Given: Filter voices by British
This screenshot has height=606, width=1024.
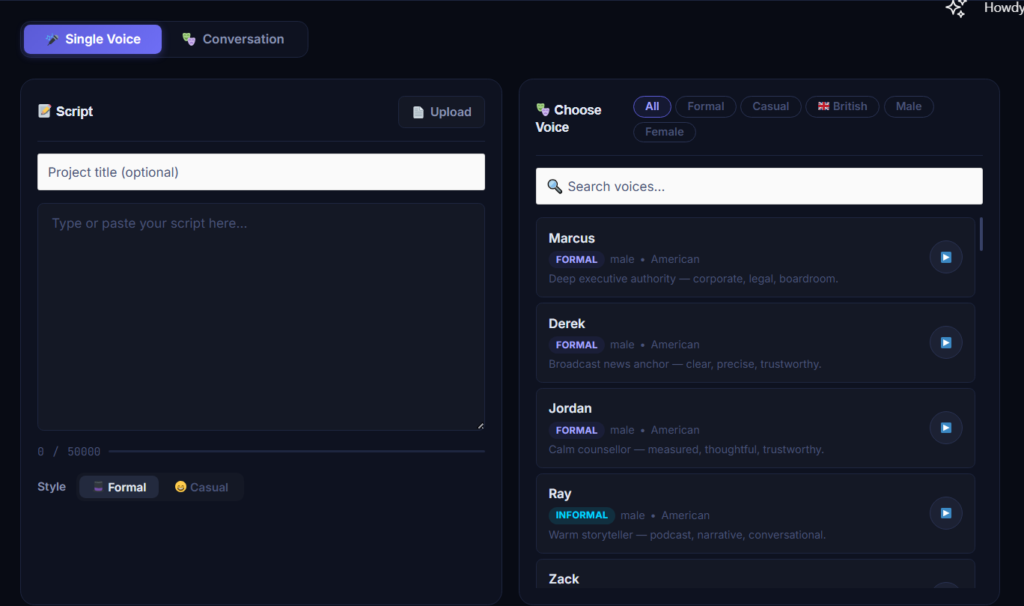Looking at the screenshot, I should click(x=842, y=106).
